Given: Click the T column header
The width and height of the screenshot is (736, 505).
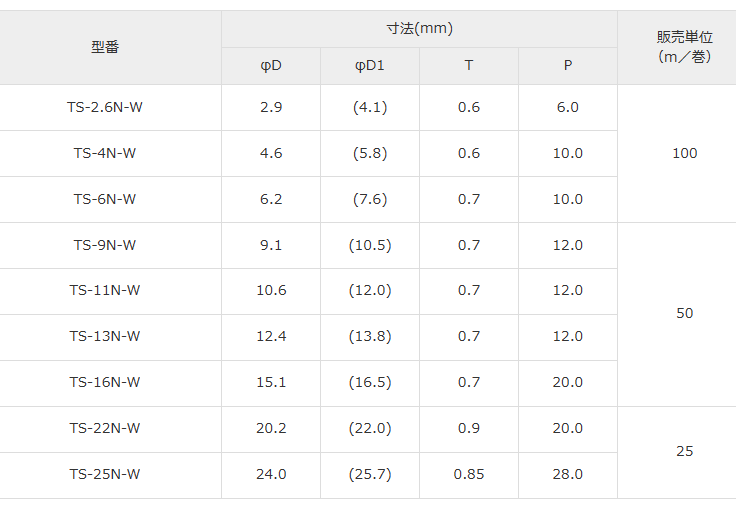Looking at the screenshot, I should point(469,66).
